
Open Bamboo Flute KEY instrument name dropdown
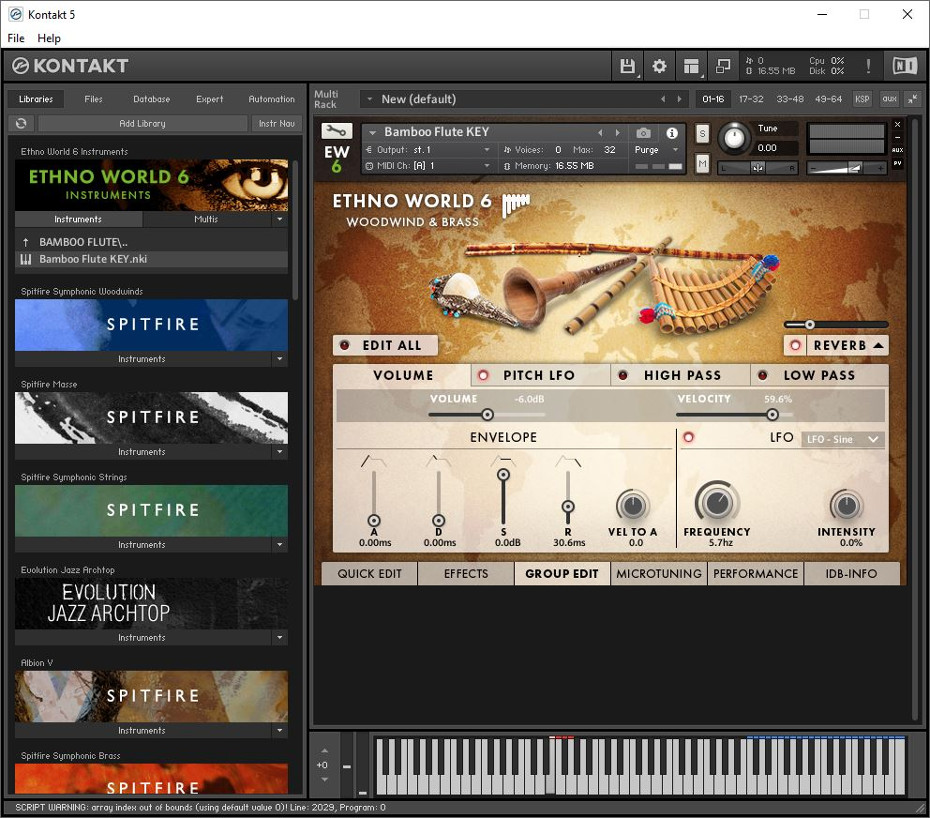[370, 132]
